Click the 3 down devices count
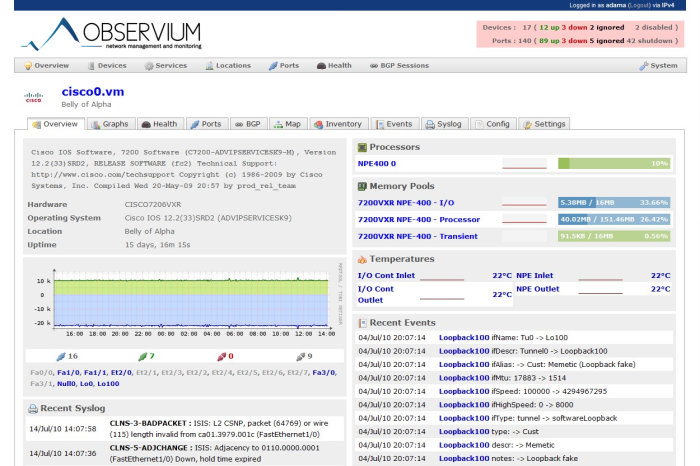The width and height of the screenshot is (700, 466). pyautogui.click(x=575, y=28)
